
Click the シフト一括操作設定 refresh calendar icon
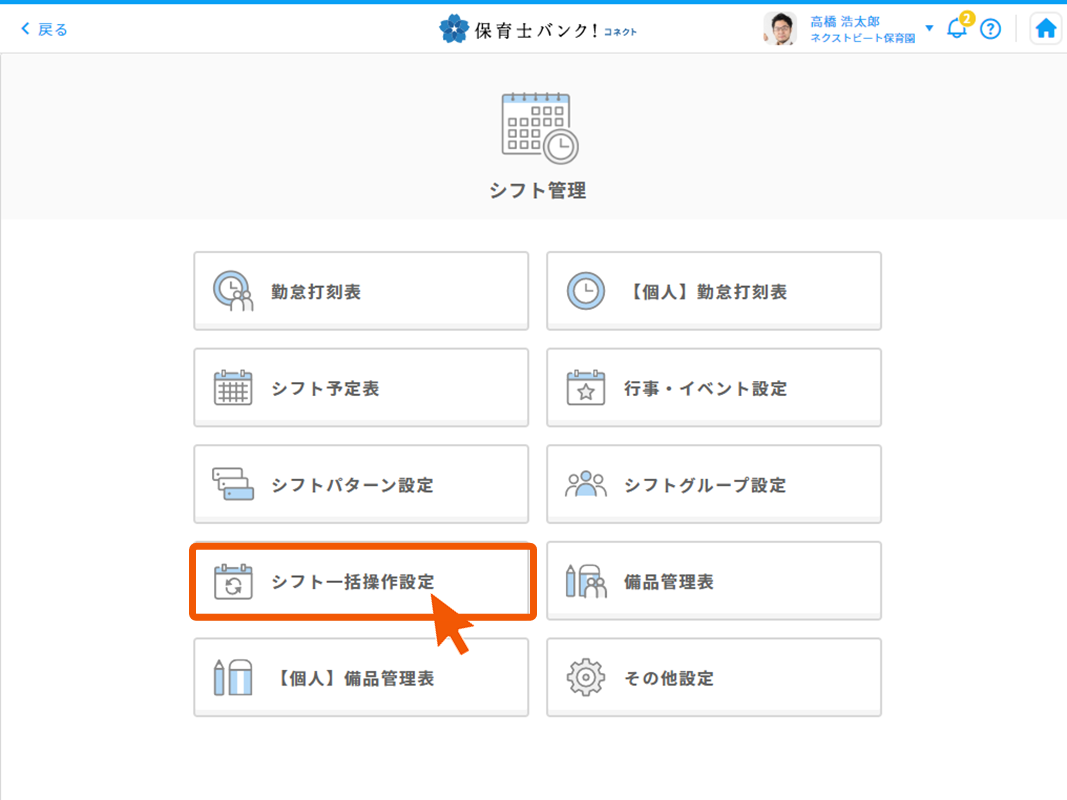point(233,582)
